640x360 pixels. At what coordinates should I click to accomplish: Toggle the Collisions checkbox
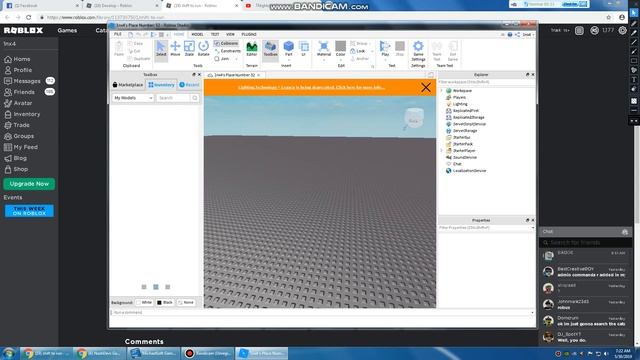227,43
